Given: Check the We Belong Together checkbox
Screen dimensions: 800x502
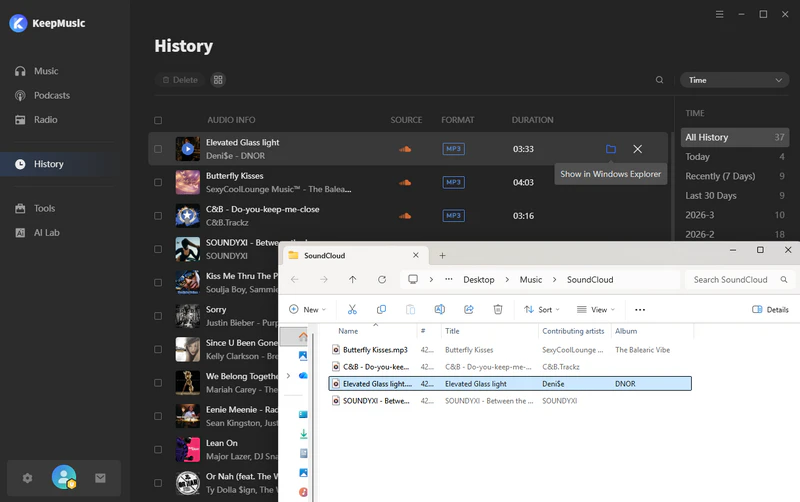Looking at the screenshot, I should 158,383.
